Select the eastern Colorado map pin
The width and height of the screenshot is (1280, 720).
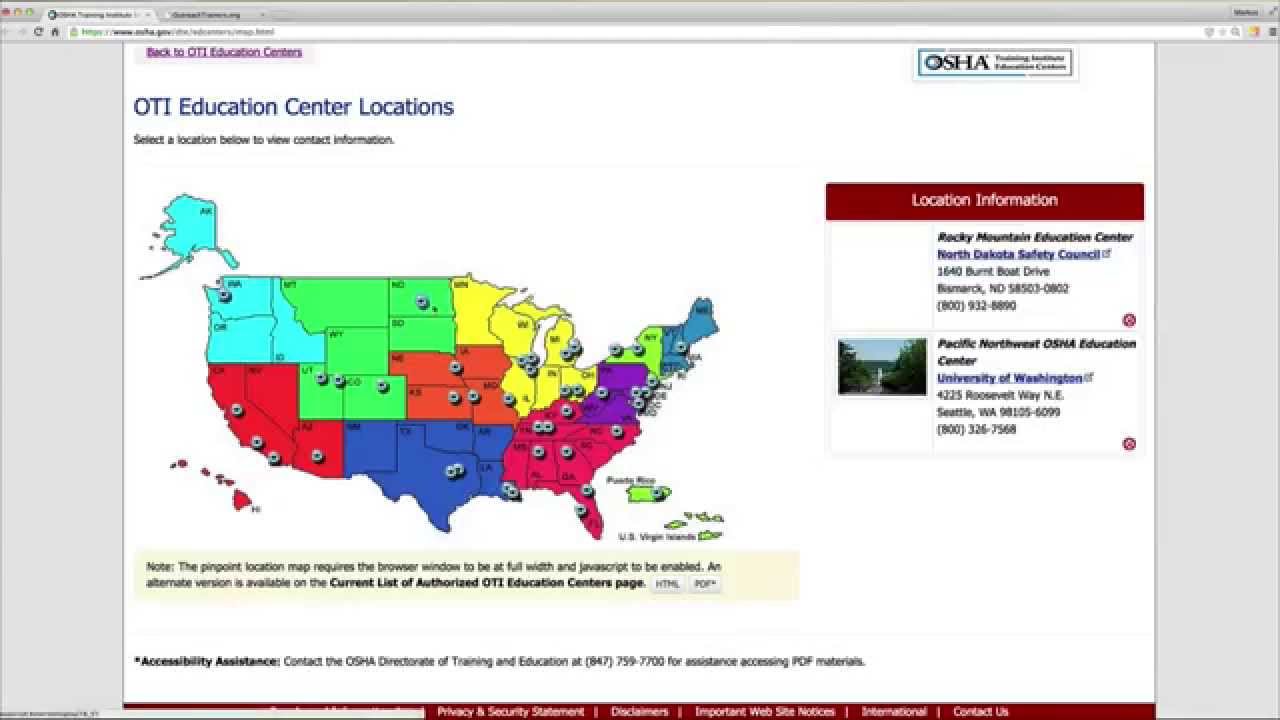[x=382, y=386]
